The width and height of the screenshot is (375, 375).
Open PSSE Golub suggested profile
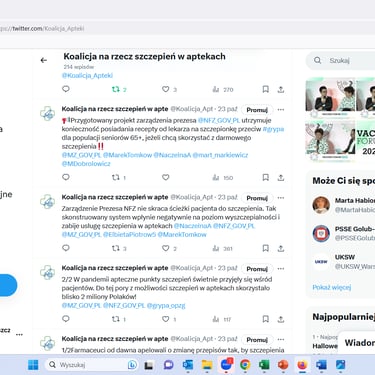pos(343,233)
